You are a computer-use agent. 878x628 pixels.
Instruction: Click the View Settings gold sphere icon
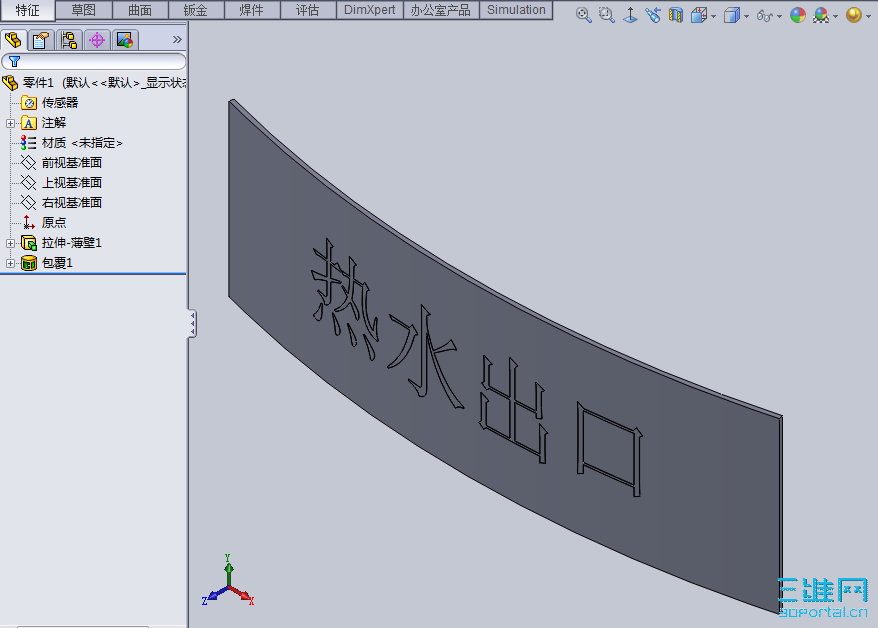[854, 15]
